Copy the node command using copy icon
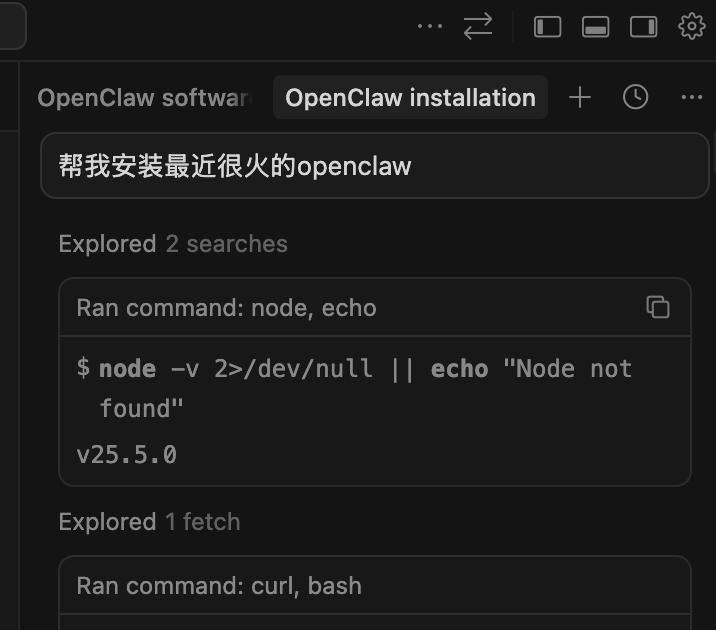The image size is (716, 630). pyautogui.click(x=657, y=307)
